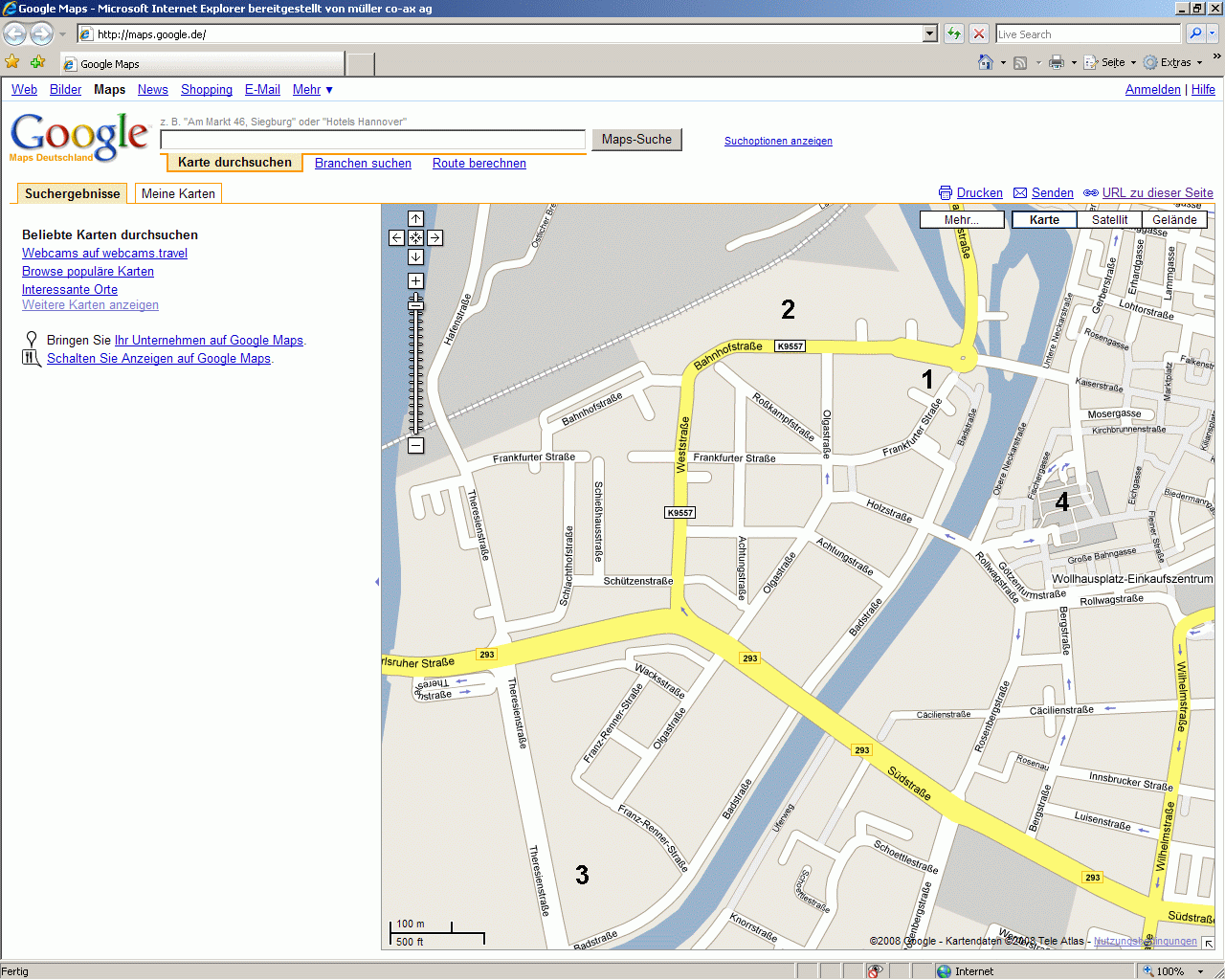
Task: Click the Senden envelope icon
Action: coord(1020,192)
